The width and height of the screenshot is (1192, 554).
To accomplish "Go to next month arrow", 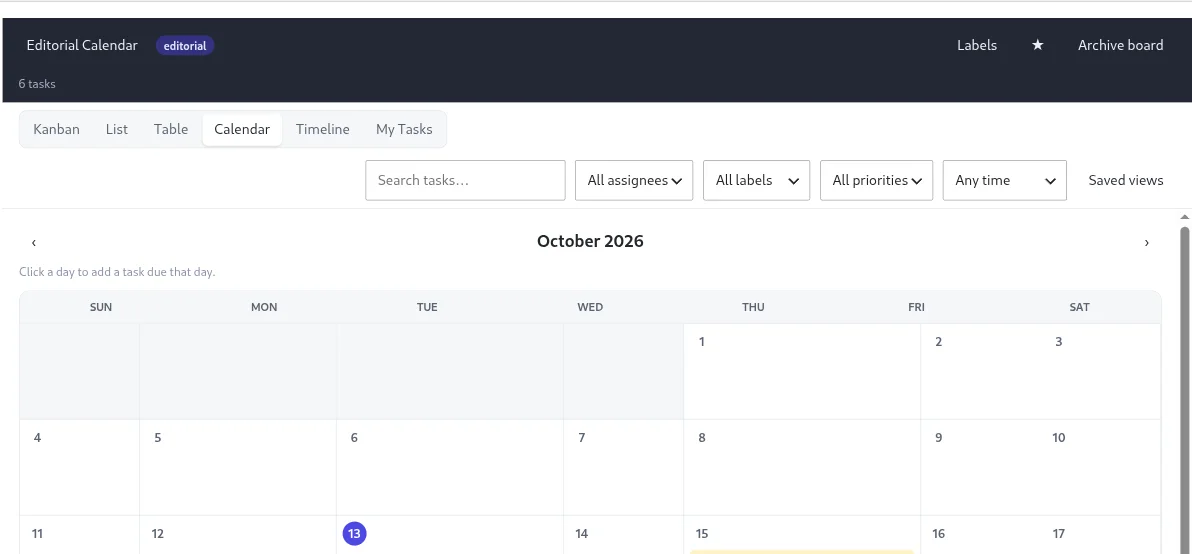I will [x=1146, y=242].
